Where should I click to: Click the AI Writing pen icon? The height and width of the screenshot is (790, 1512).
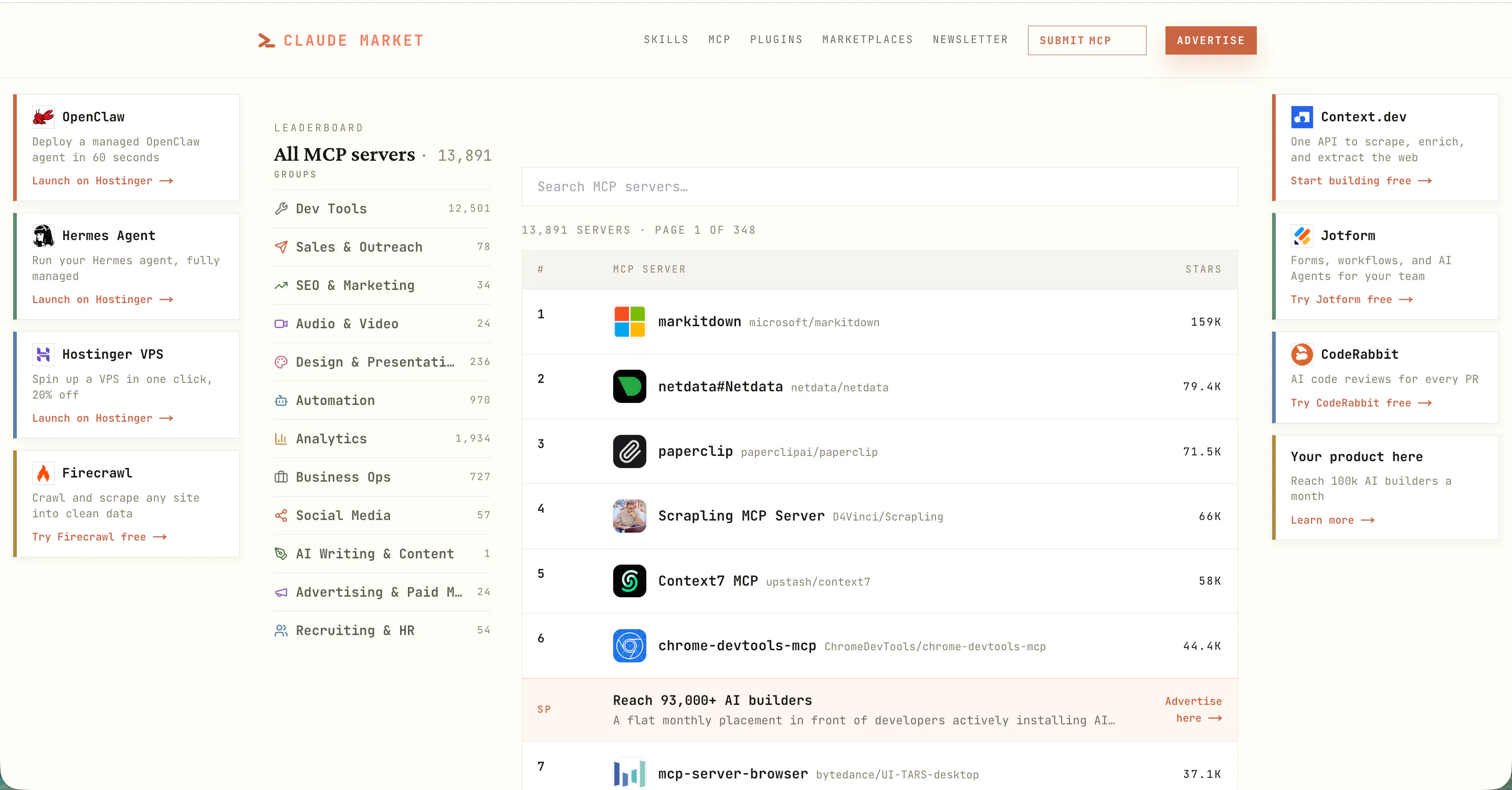(x=281, y=554)
